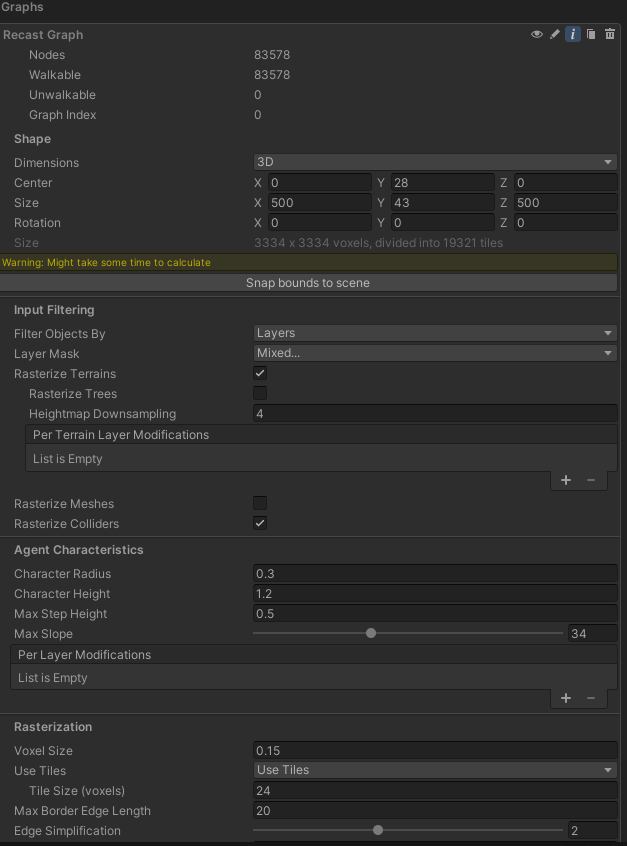Open the Dimensions dropdown showing 3D
Viewport: 627px width, 846px height.
(x=435, y=162)
